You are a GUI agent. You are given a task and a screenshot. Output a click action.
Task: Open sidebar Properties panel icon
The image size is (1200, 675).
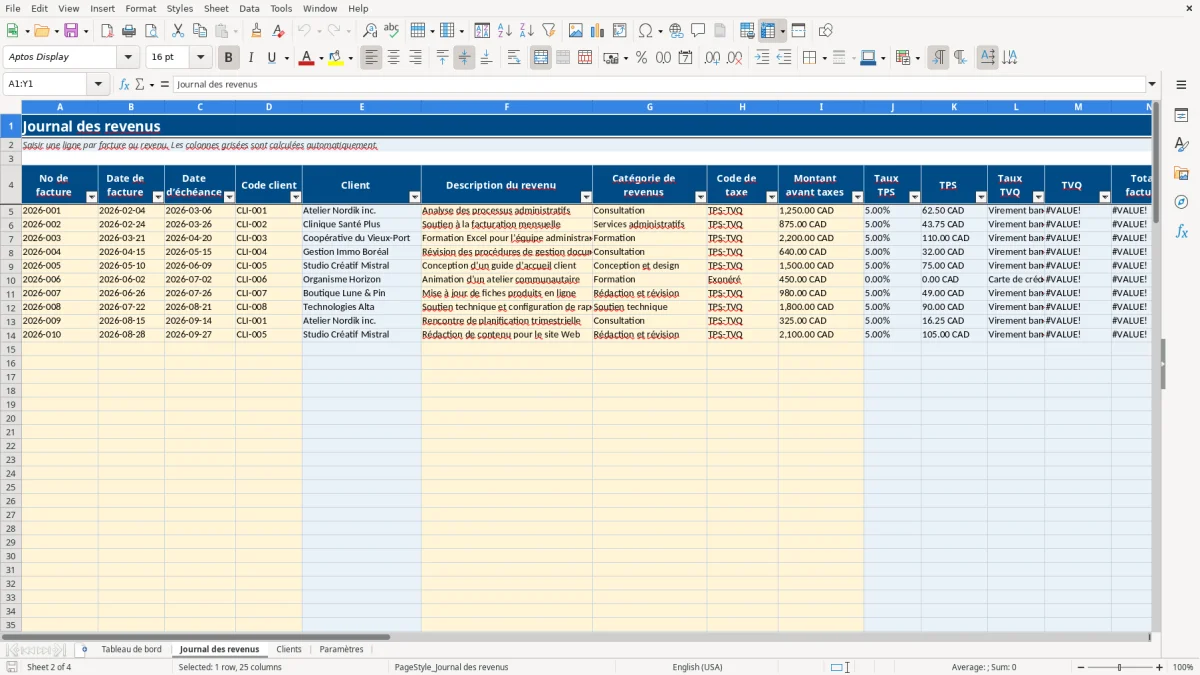[x=1181, y=116]
